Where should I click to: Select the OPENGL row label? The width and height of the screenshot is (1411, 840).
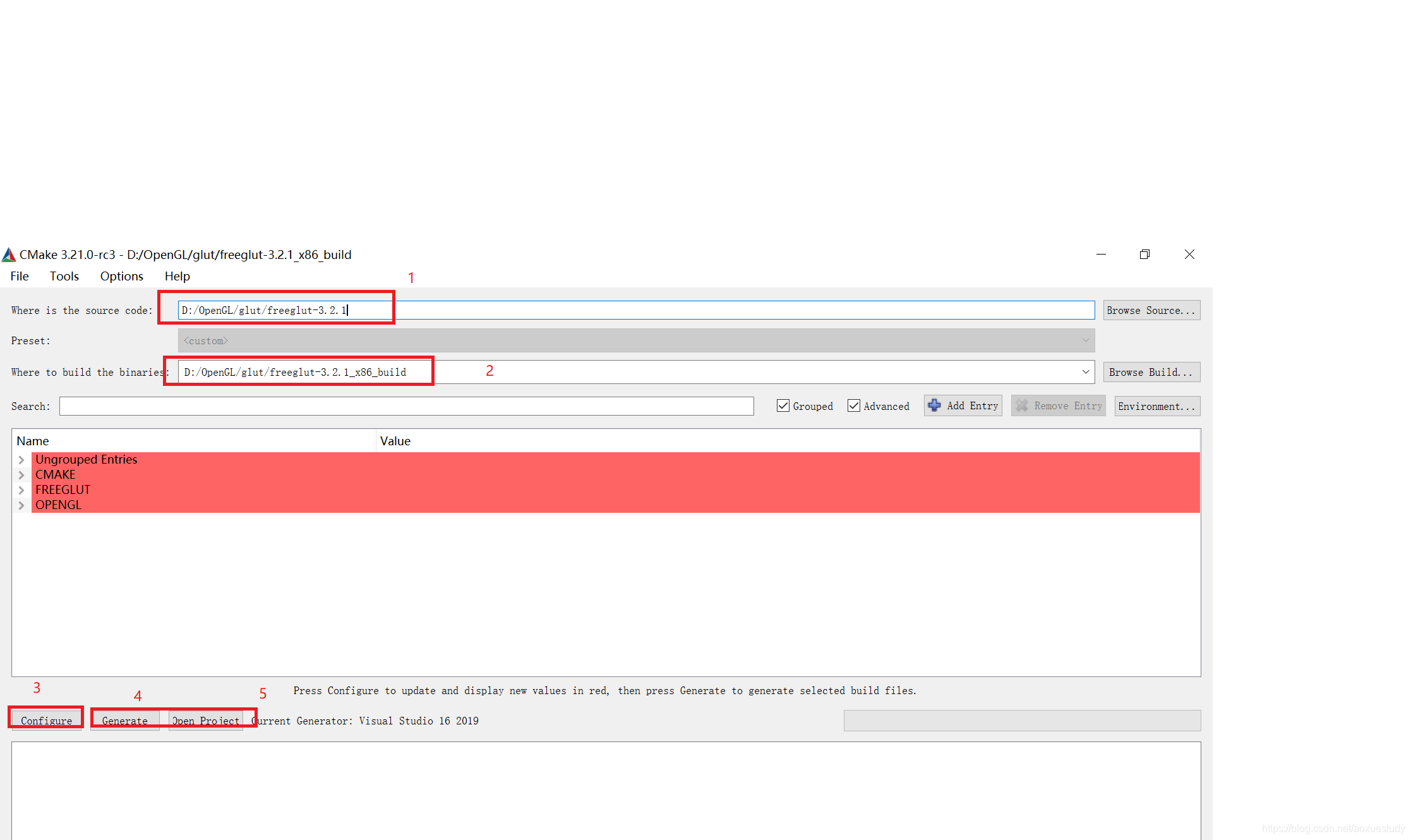[58, 505]
